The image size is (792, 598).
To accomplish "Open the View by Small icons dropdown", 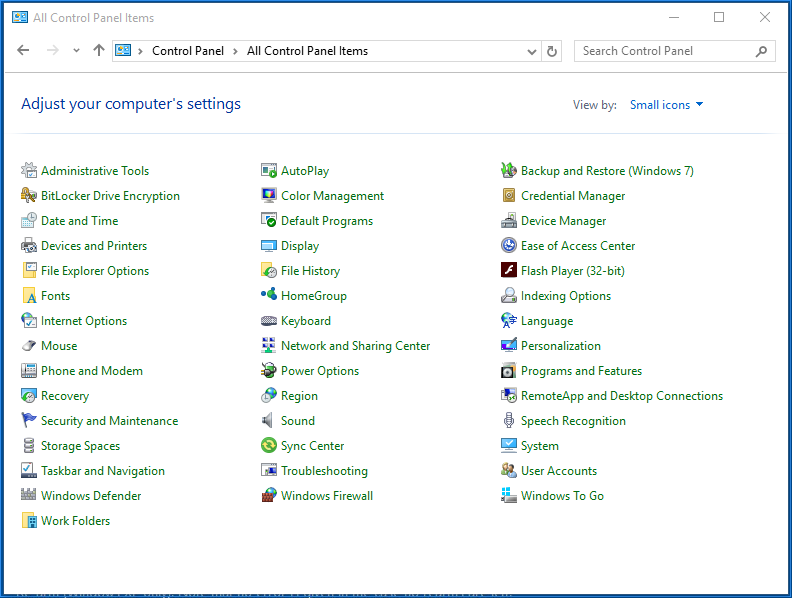I will [x=666, y=105].
